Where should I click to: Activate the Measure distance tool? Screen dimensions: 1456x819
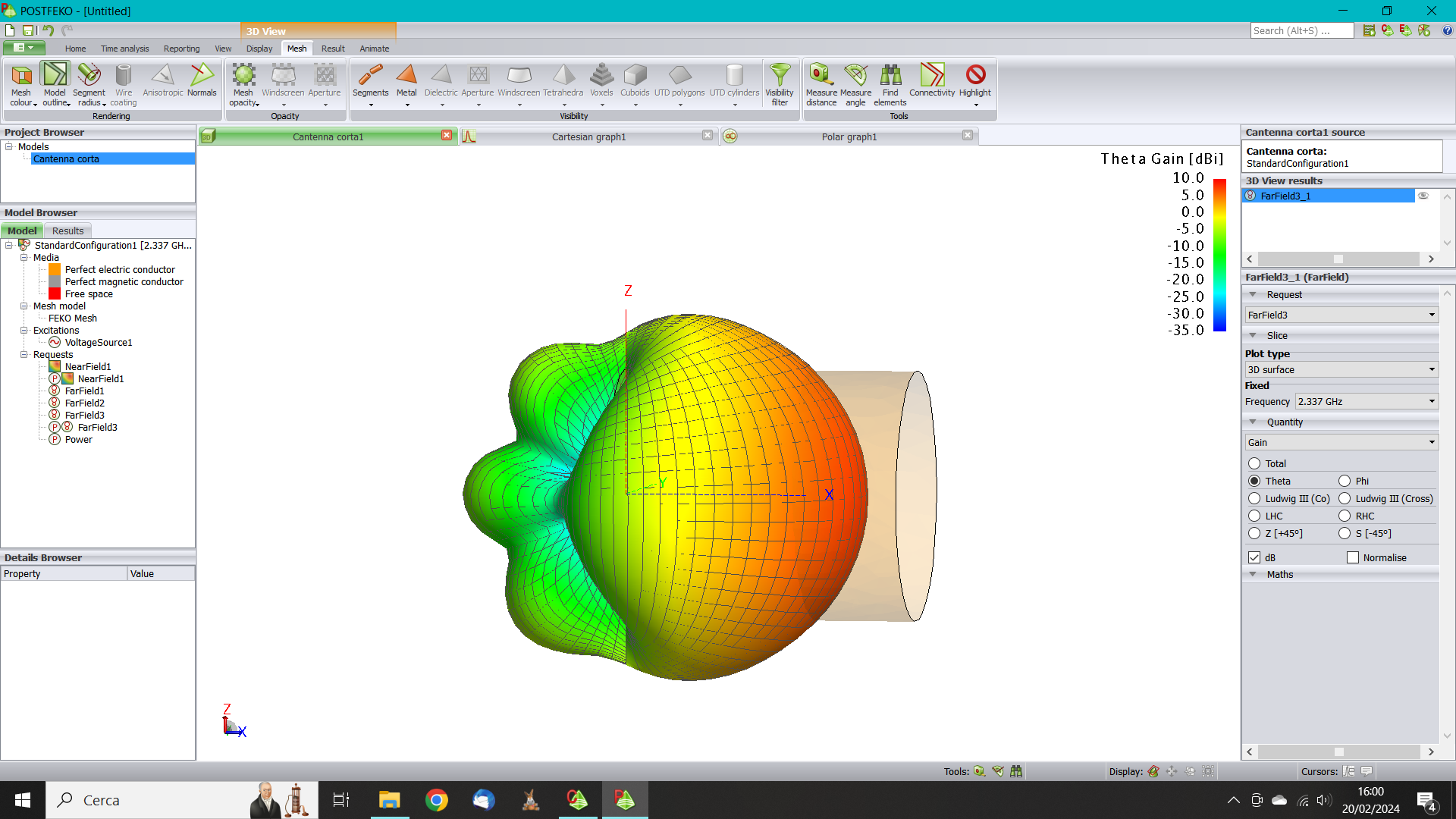[x=821, y=76]
